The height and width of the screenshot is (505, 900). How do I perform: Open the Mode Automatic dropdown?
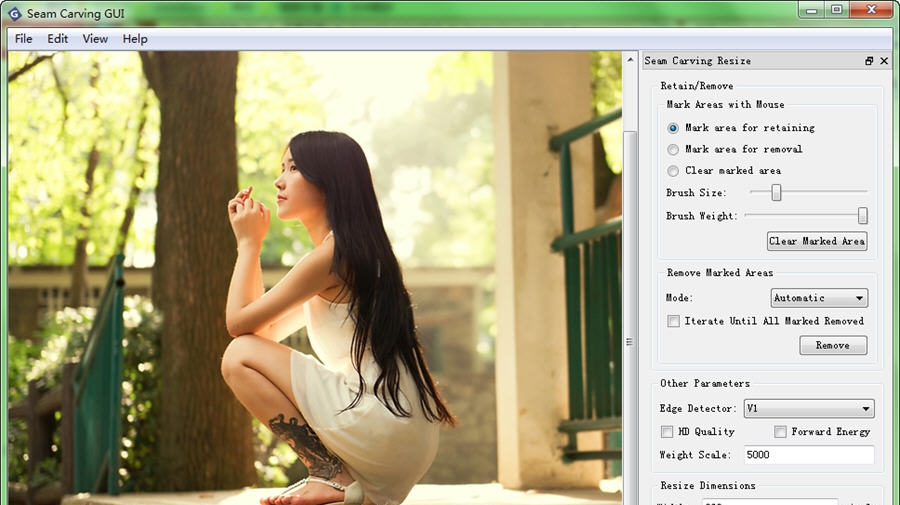(x=818, y=298)
